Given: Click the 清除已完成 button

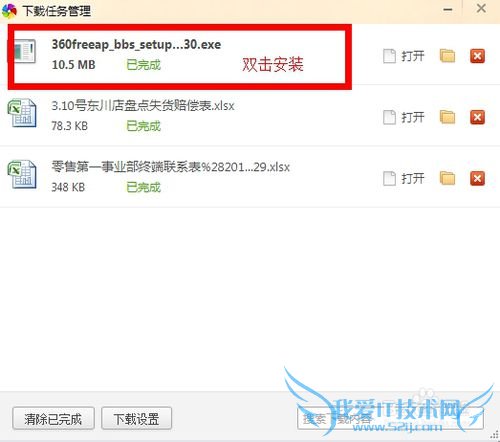Looking at the screenshot, I should tap(53, 418).
